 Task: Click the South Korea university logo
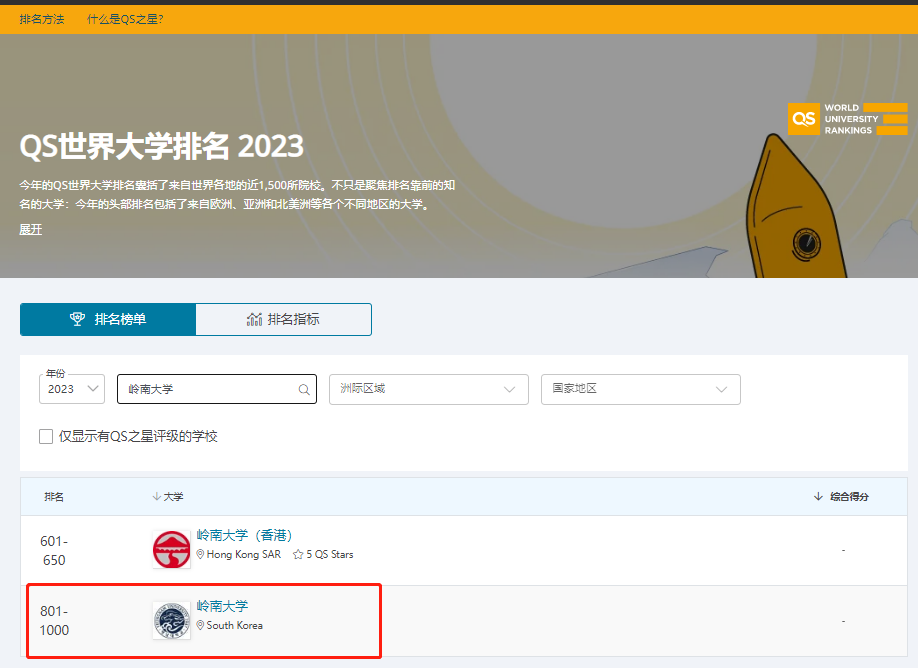click(172, 621)
